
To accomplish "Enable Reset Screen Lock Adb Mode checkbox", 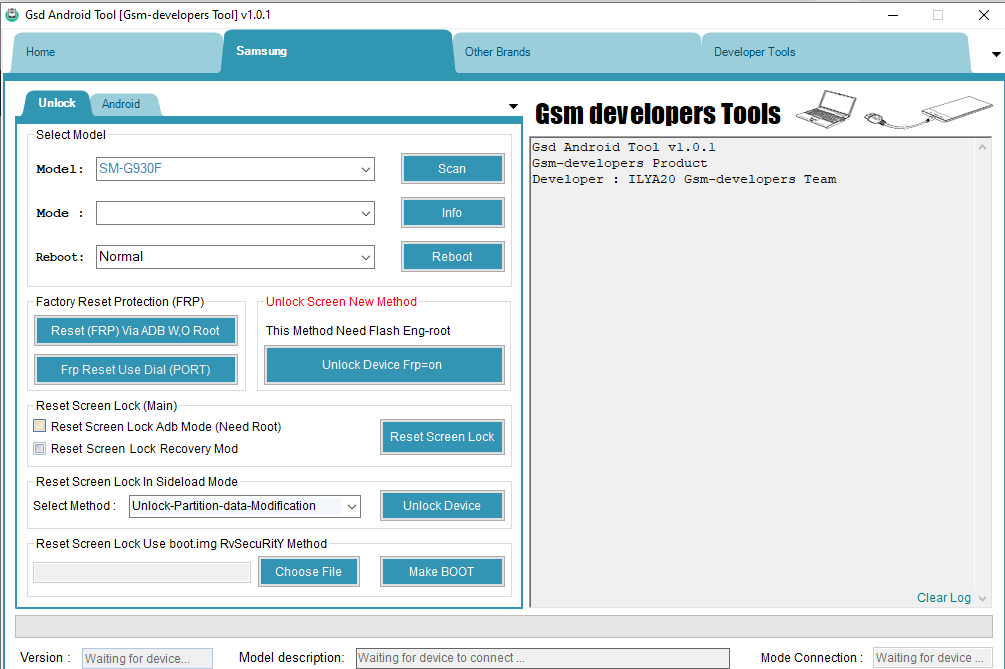I will [40, 425].
